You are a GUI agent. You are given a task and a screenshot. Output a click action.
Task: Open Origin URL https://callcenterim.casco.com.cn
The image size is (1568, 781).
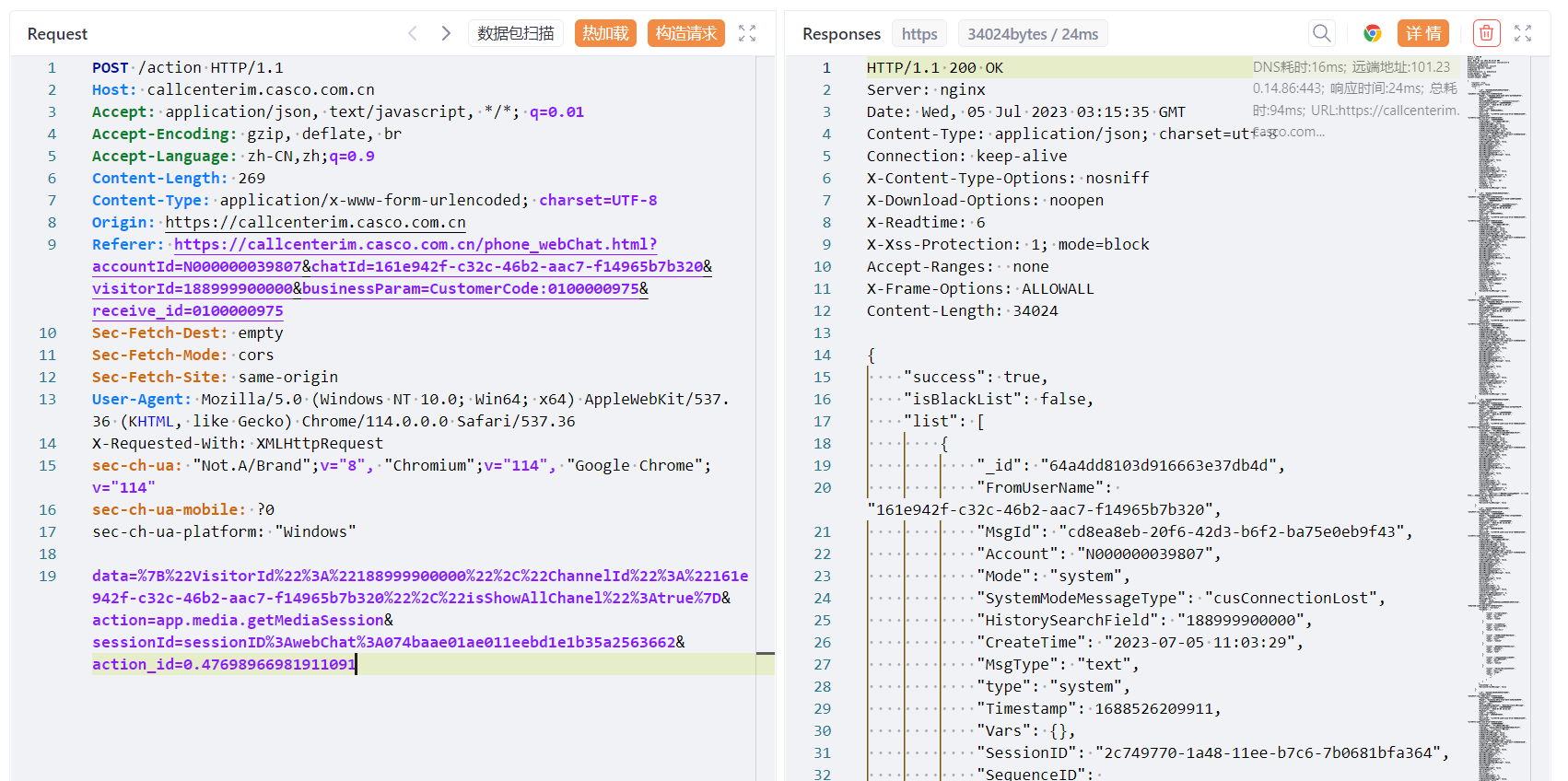(x=315, y=222)
